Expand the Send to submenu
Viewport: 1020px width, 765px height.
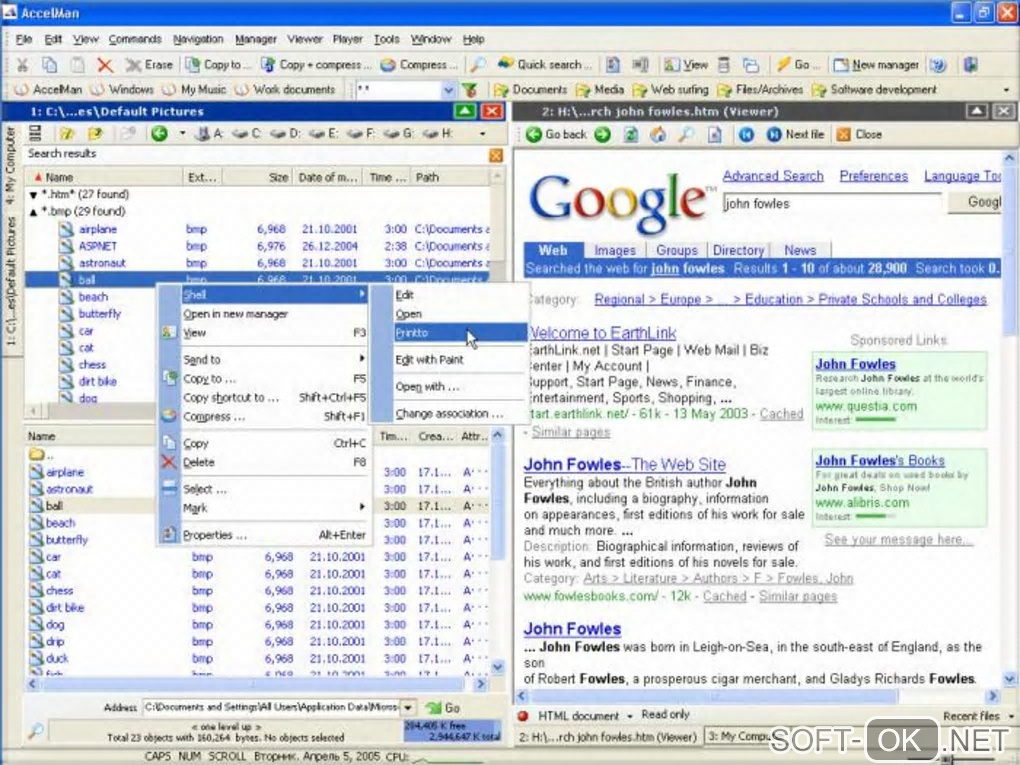(264, 359)
